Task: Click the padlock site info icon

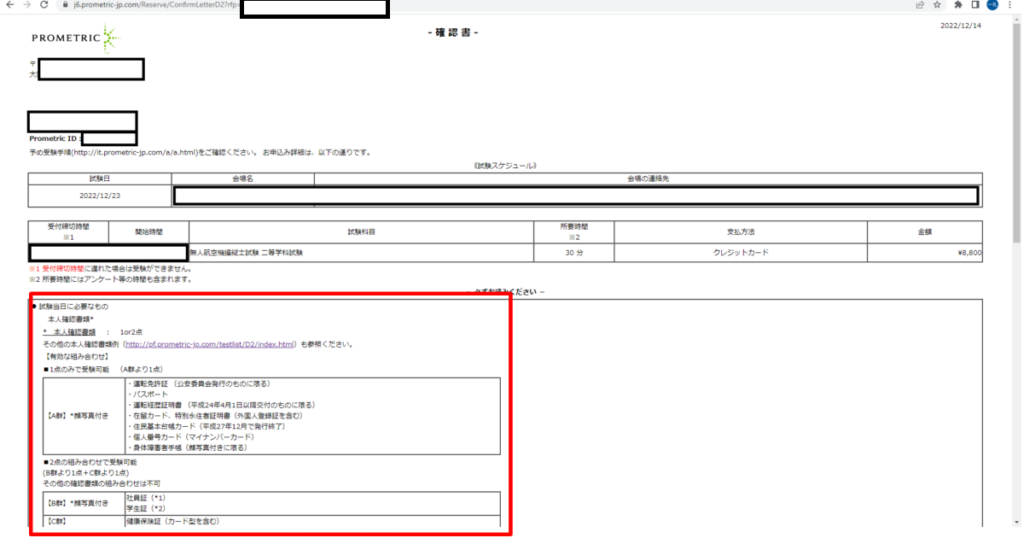Action: tap(65, 5)
